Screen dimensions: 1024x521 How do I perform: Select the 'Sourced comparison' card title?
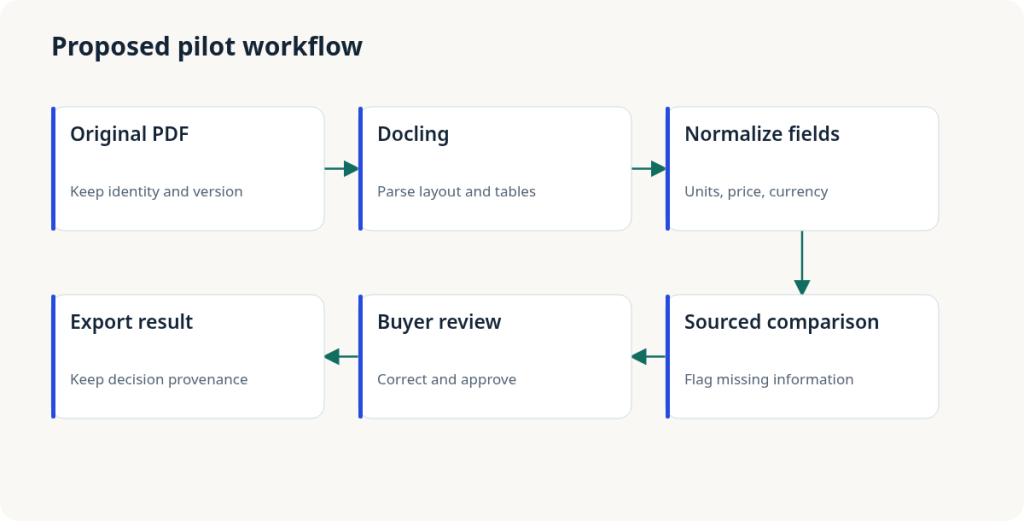coord(781,322)
